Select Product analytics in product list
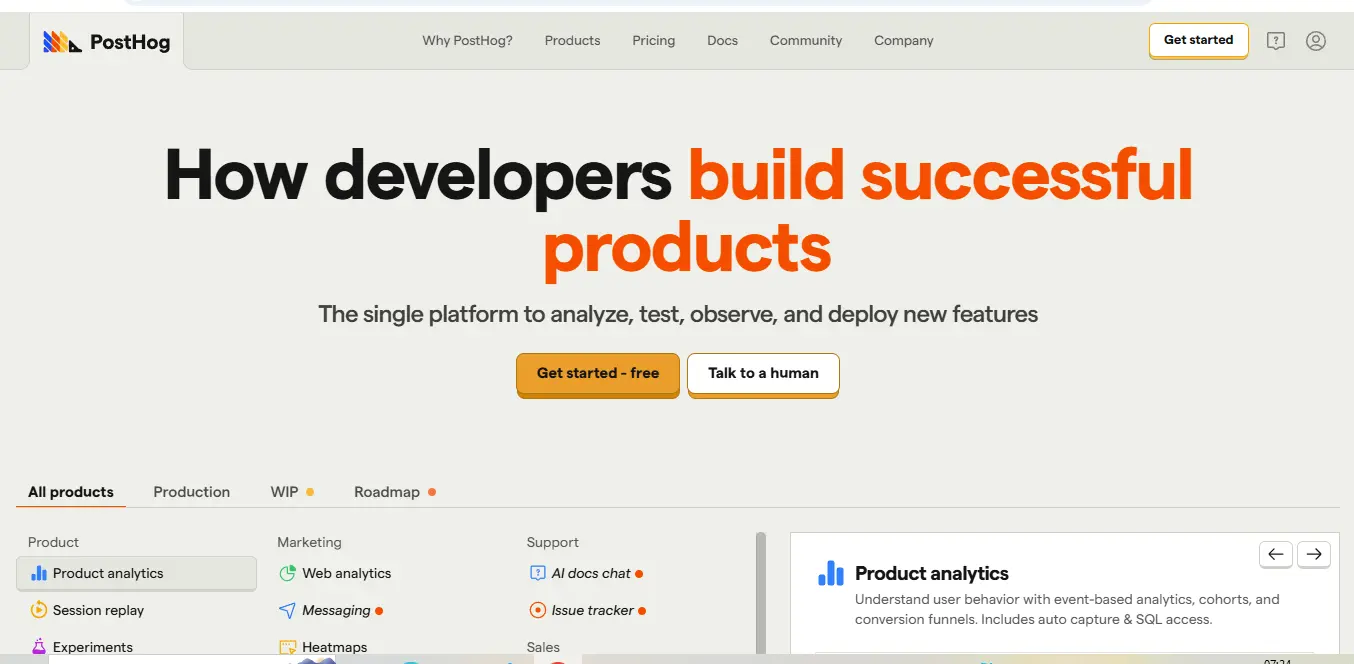The height and width of the screenshot is (664, 1354). (137, 573)
